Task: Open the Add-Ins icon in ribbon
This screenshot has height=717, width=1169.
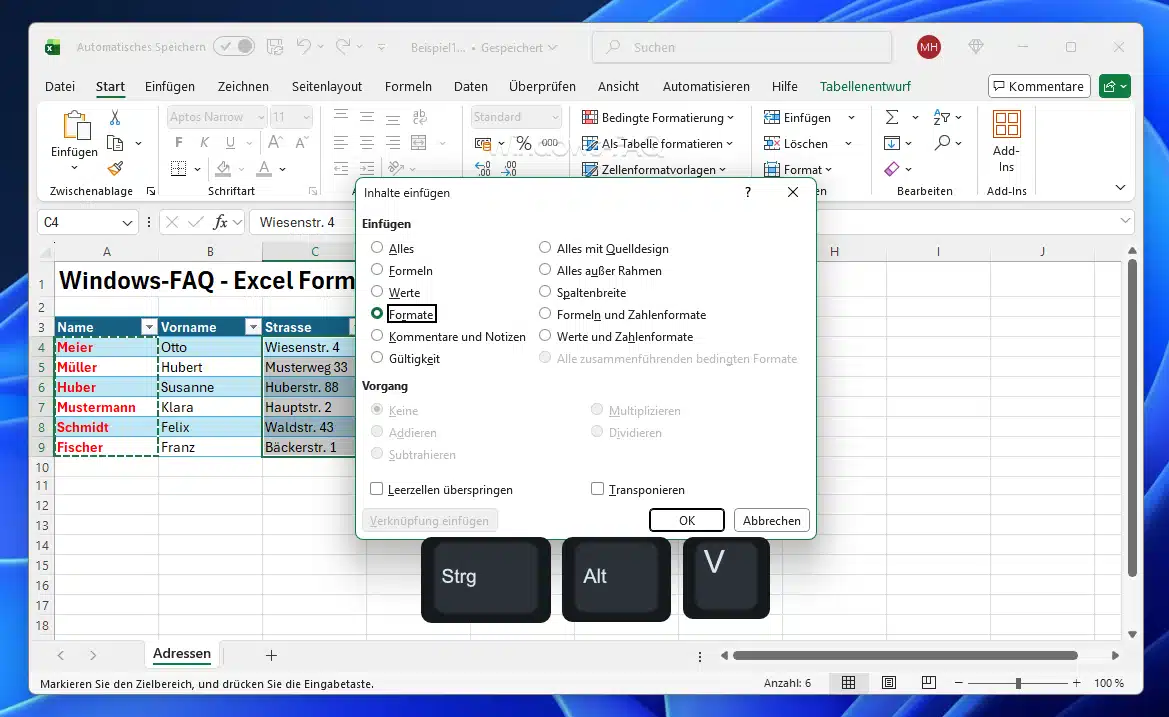Action: (x=1006, y=141)
